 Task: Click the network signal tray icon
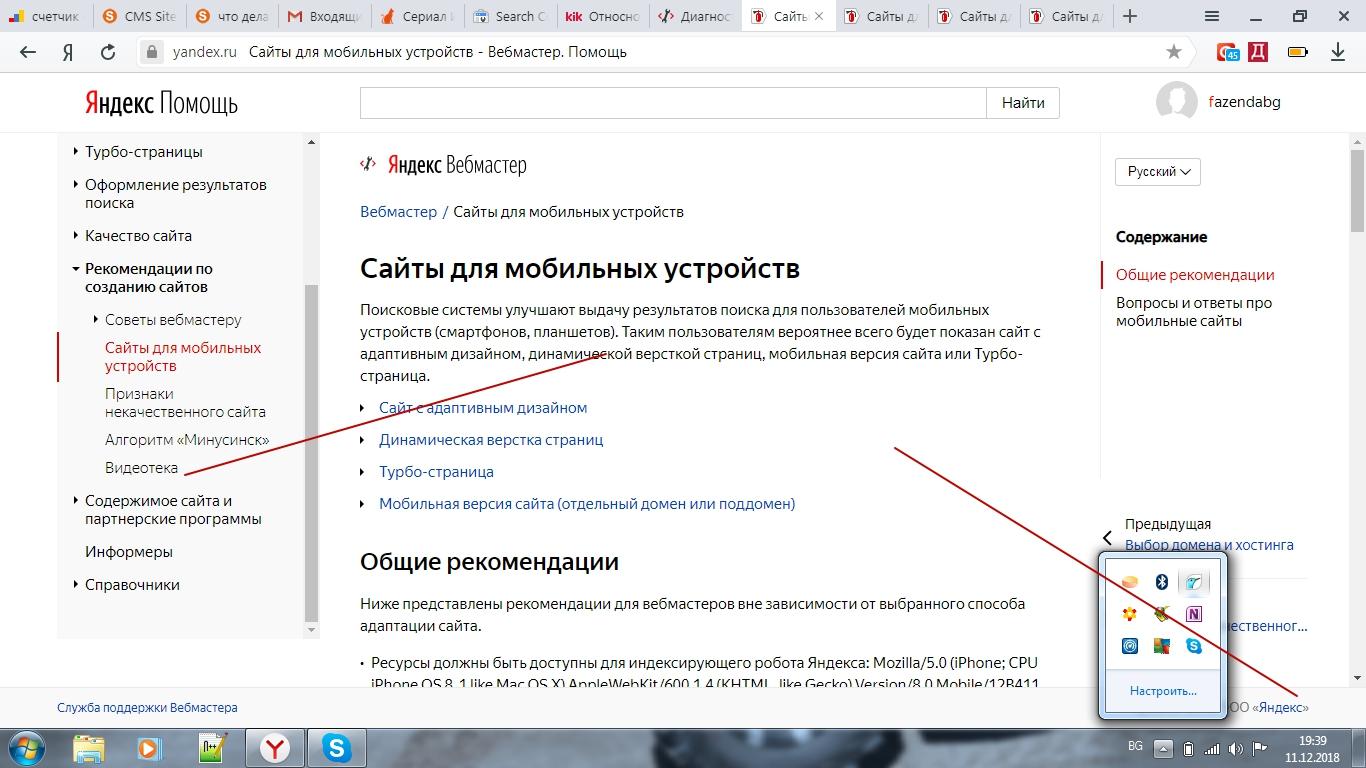coord(1212,748)
